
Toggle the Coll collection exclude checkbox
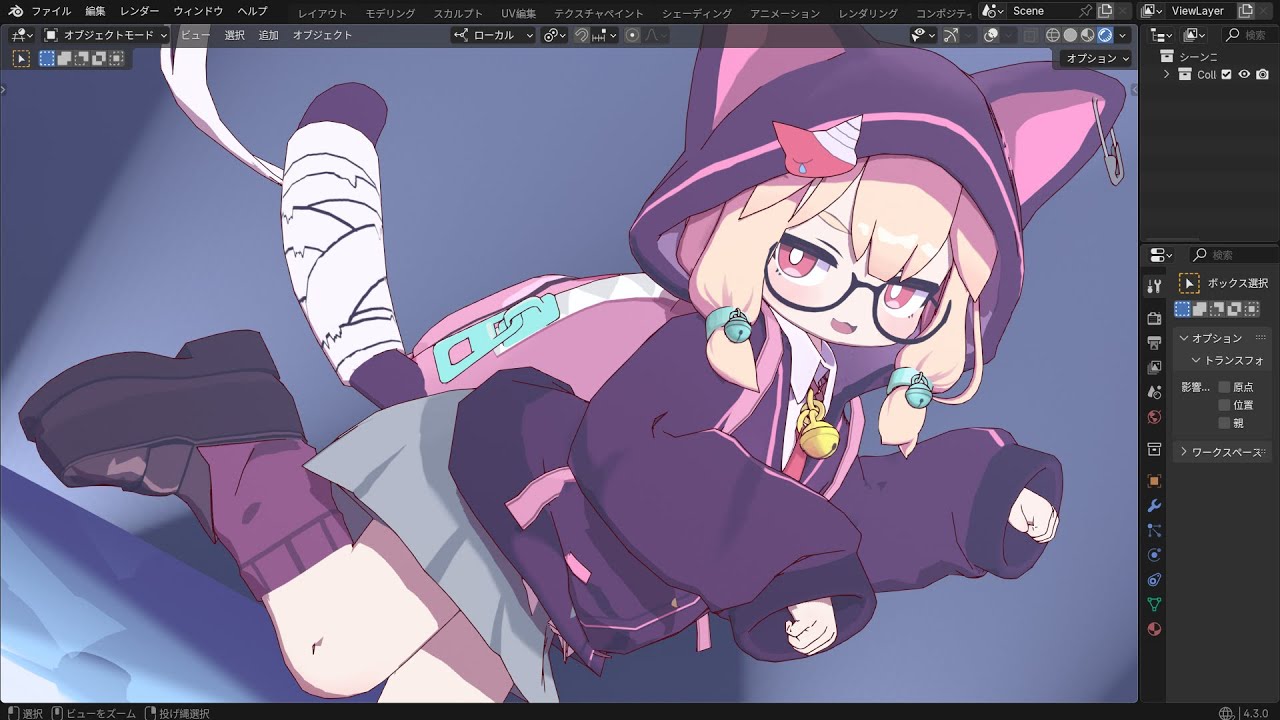pyautogui.click(x=1227, y=74)
